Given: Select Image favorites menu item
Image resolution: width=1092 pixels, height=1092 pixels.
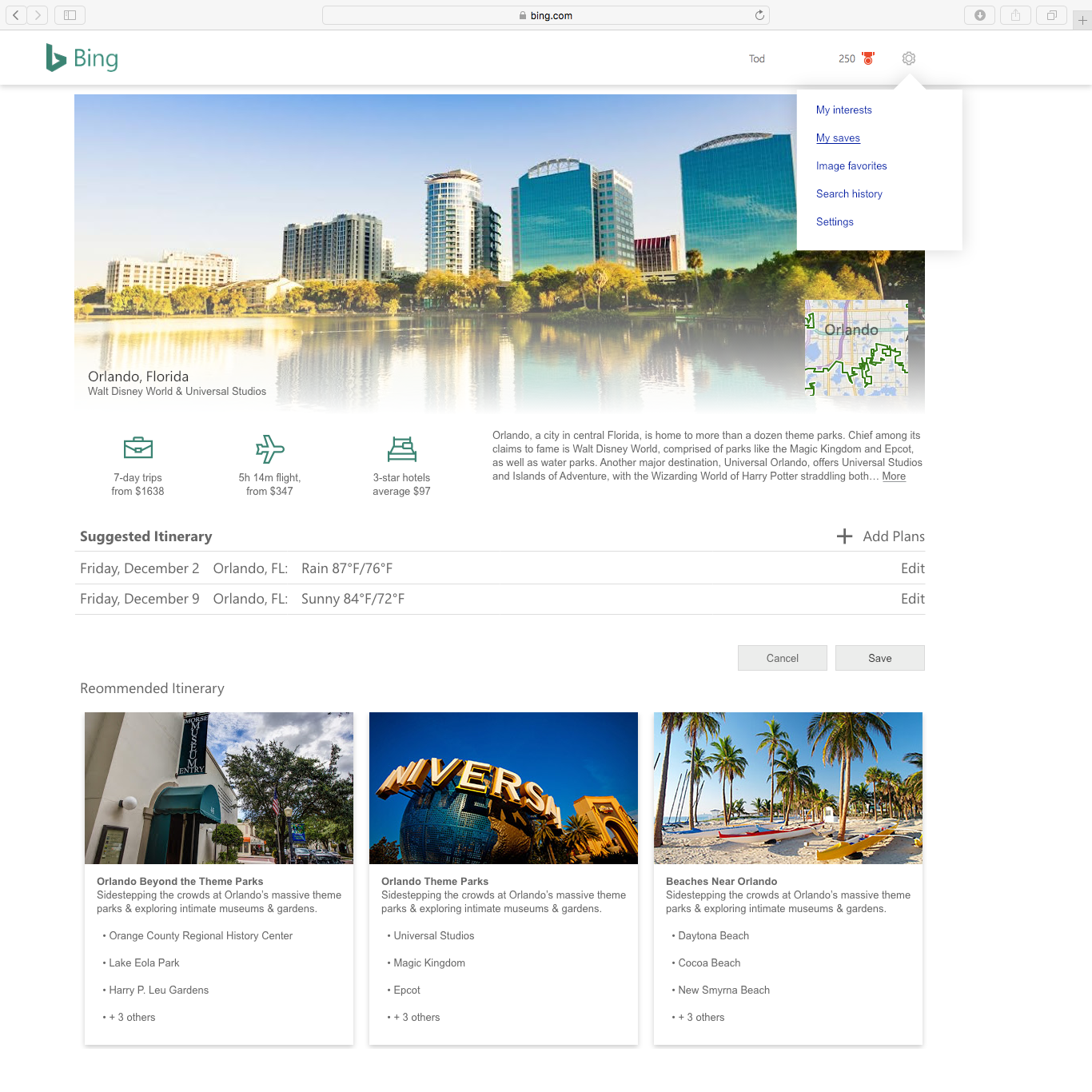Looking at the screenshot, I should pos(851,166).
